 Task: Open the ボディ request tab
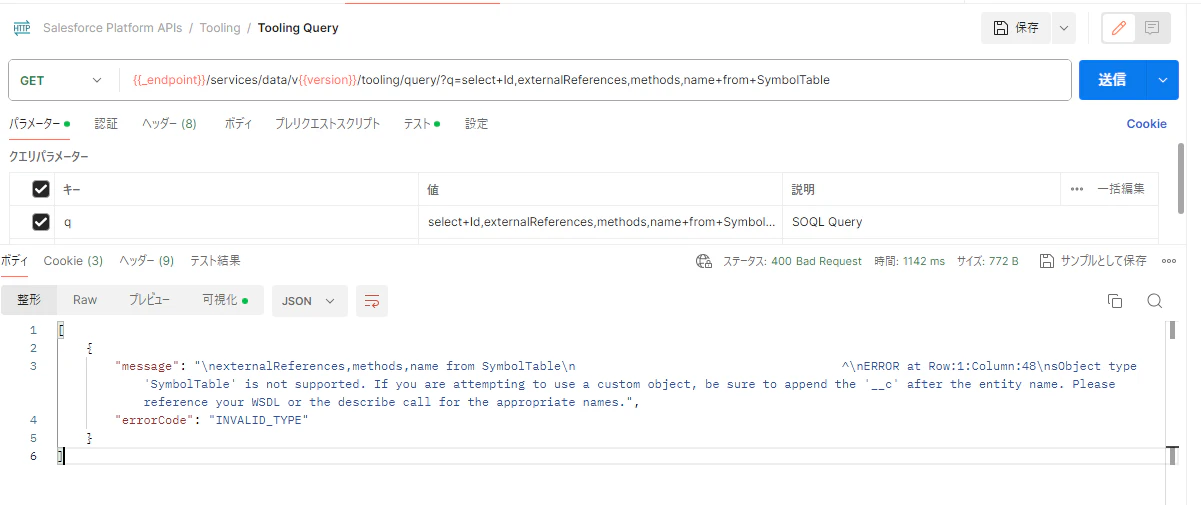coord(238,124)
